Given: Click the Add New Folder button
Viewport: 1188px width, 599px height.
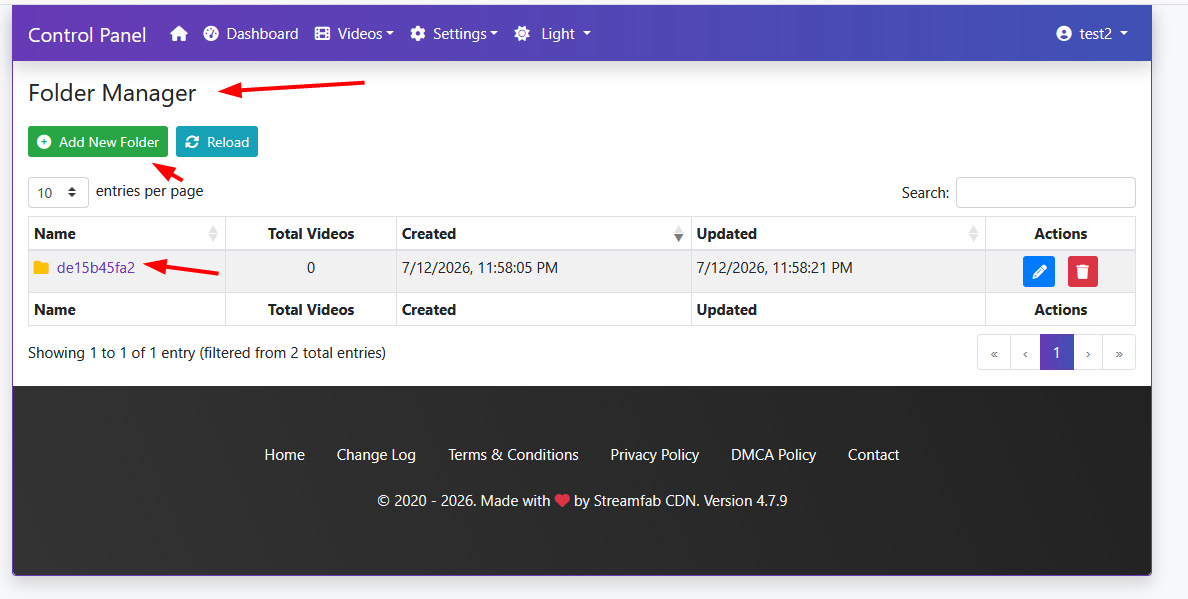Looking at the screenshot, I should (98, 142).
